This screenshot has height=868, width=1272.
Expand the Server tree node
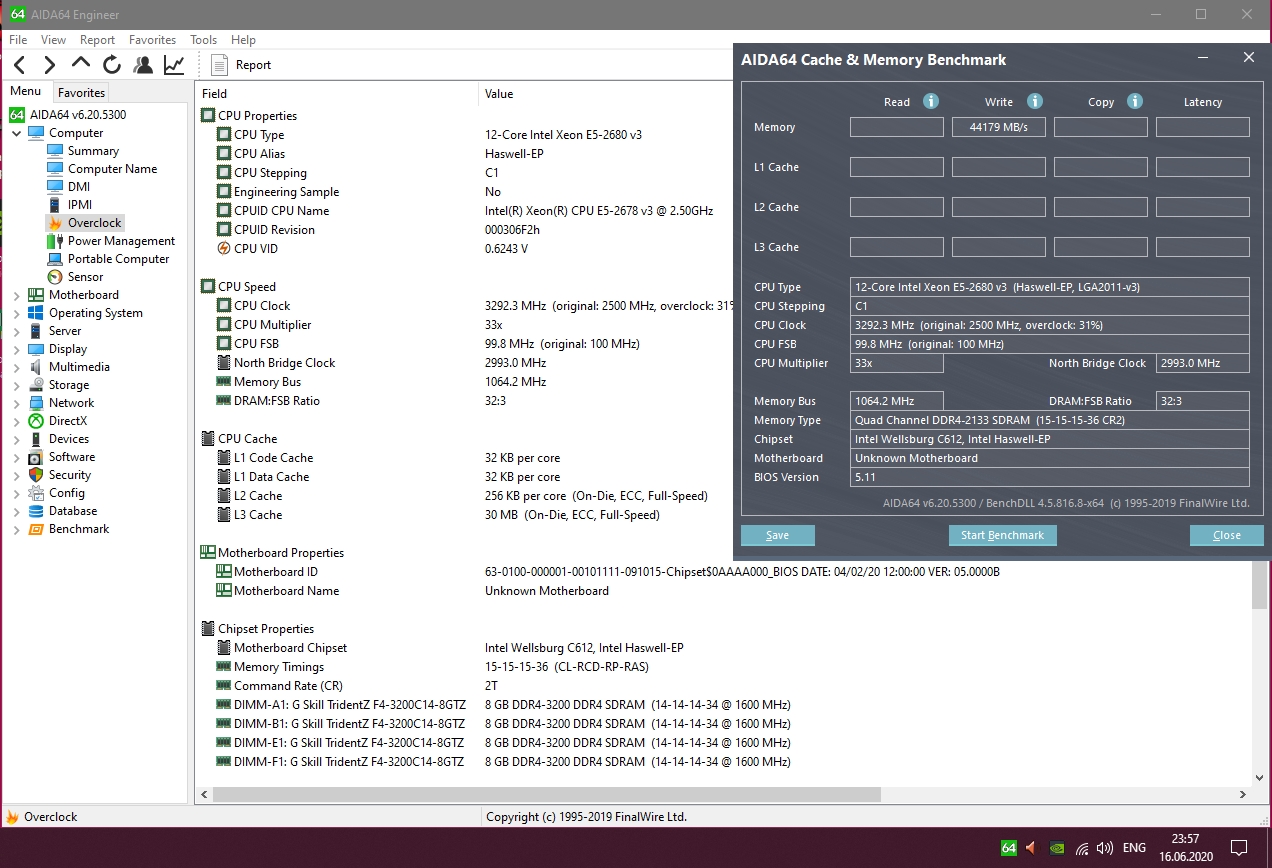17,331
